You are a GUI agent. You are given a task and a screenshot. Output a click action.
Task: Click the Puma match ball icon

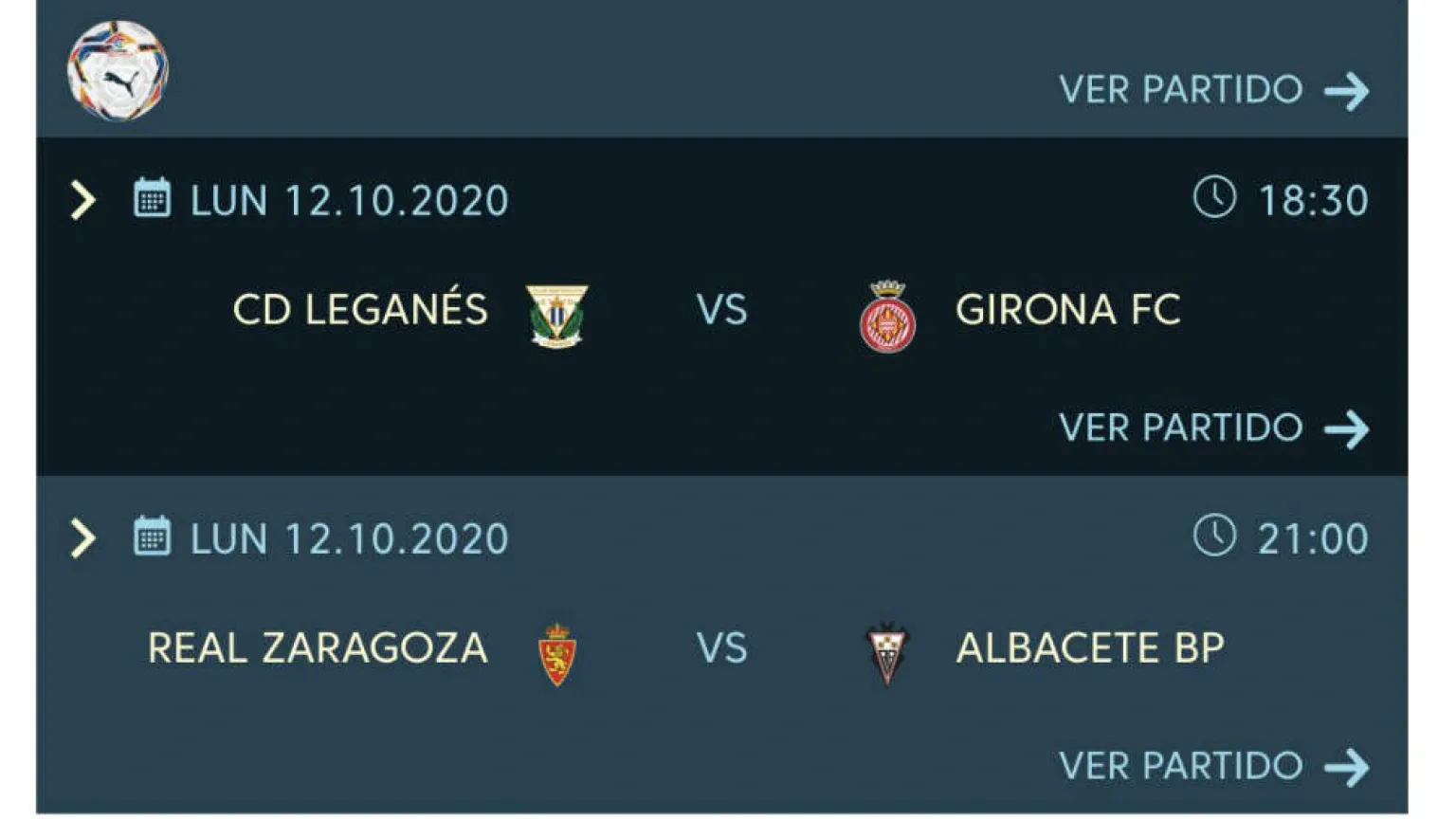click(118, 71)
